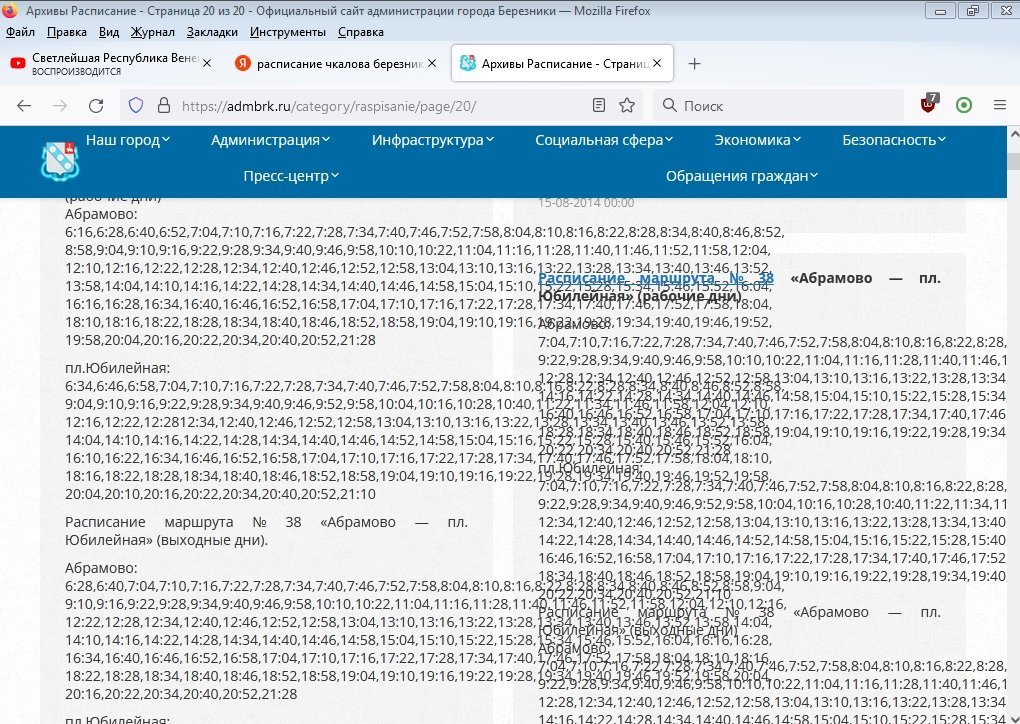Viewport: 1020px width, 724px height.
Task: Reload the current page
Action: point(96,105)
